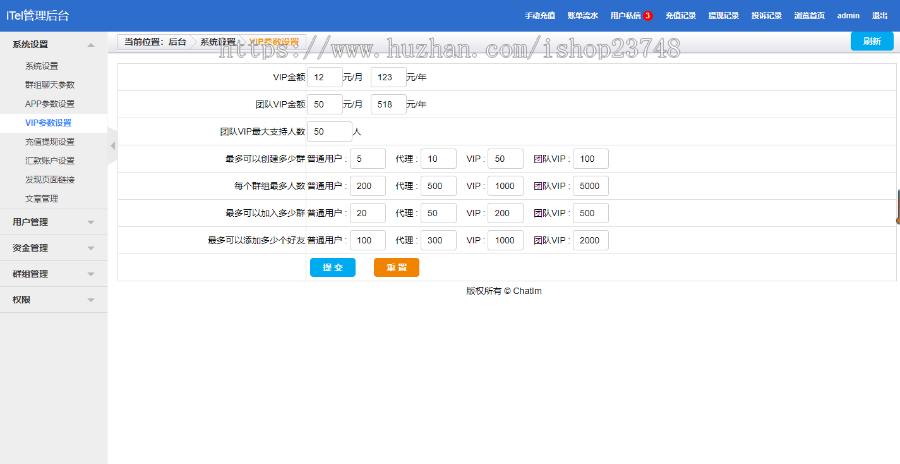Click the red badge on 用户私信
This screenshot has width=900, height=464.
click(648, 16)
